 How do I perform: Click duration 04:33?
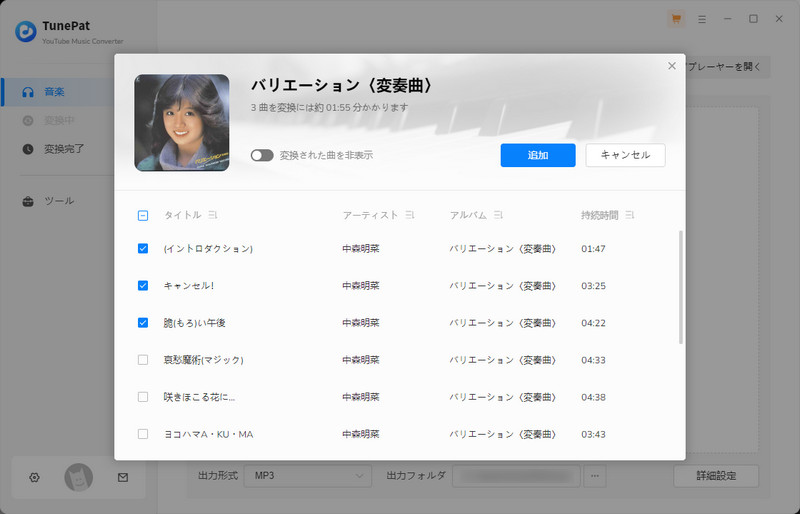pyautogui.click(x=593, y=360)
